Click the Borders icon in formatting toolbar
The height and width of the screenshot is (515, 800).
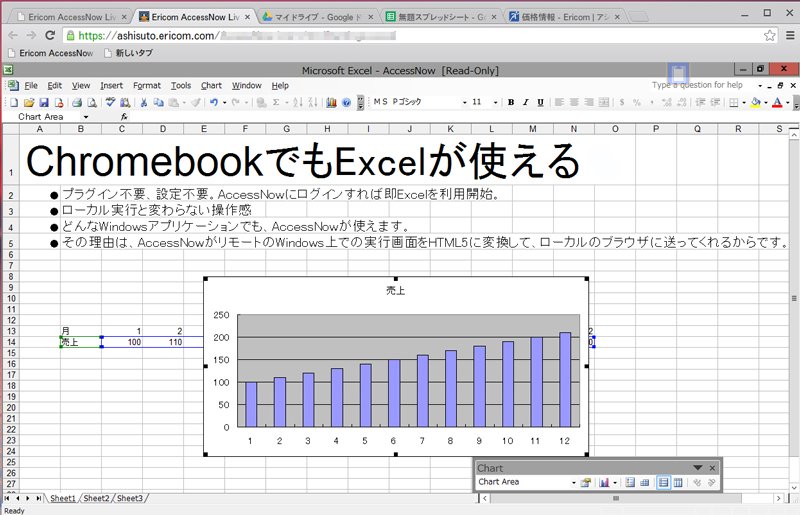(734, 103)
